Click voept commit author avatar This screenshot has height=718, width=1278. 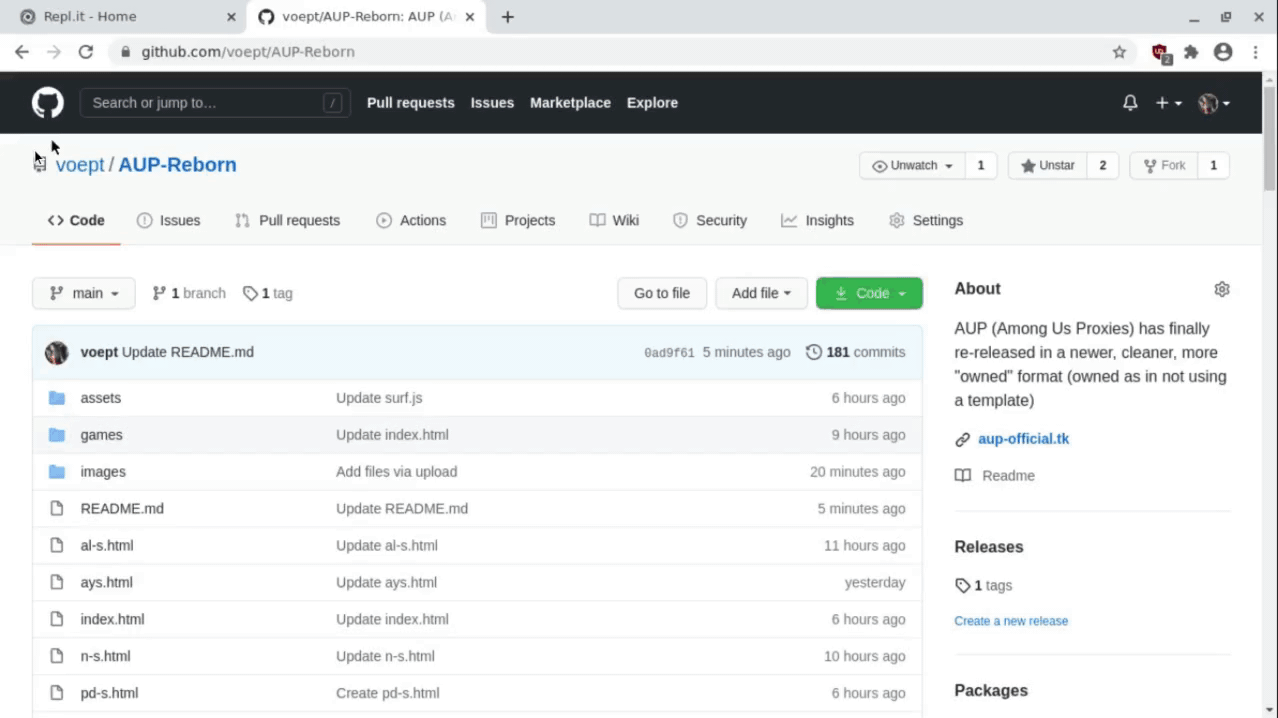tap(57, 352)
